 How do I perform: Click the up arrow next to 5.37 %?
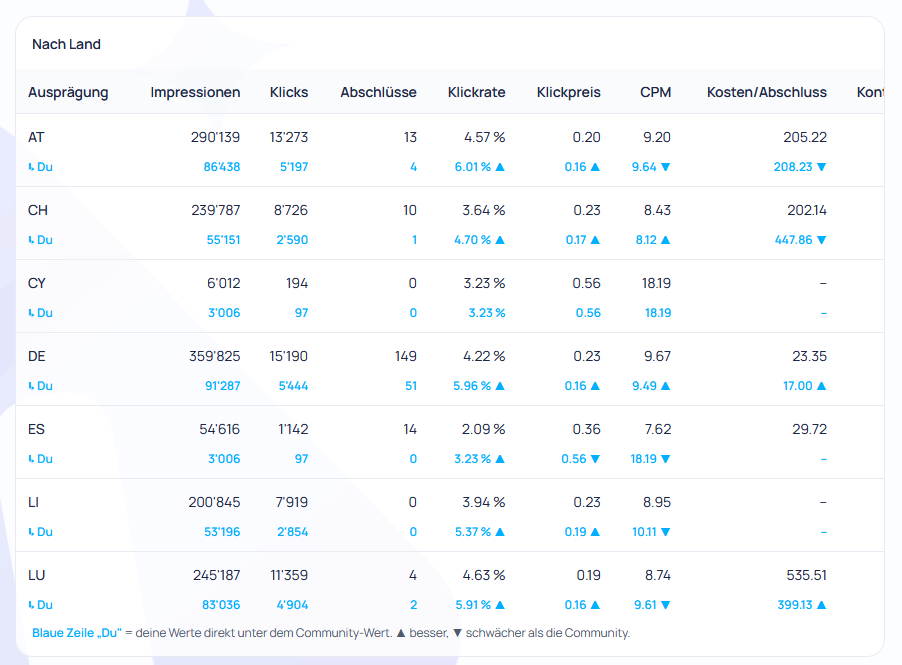pyautogui.click(x=500, y=532)
